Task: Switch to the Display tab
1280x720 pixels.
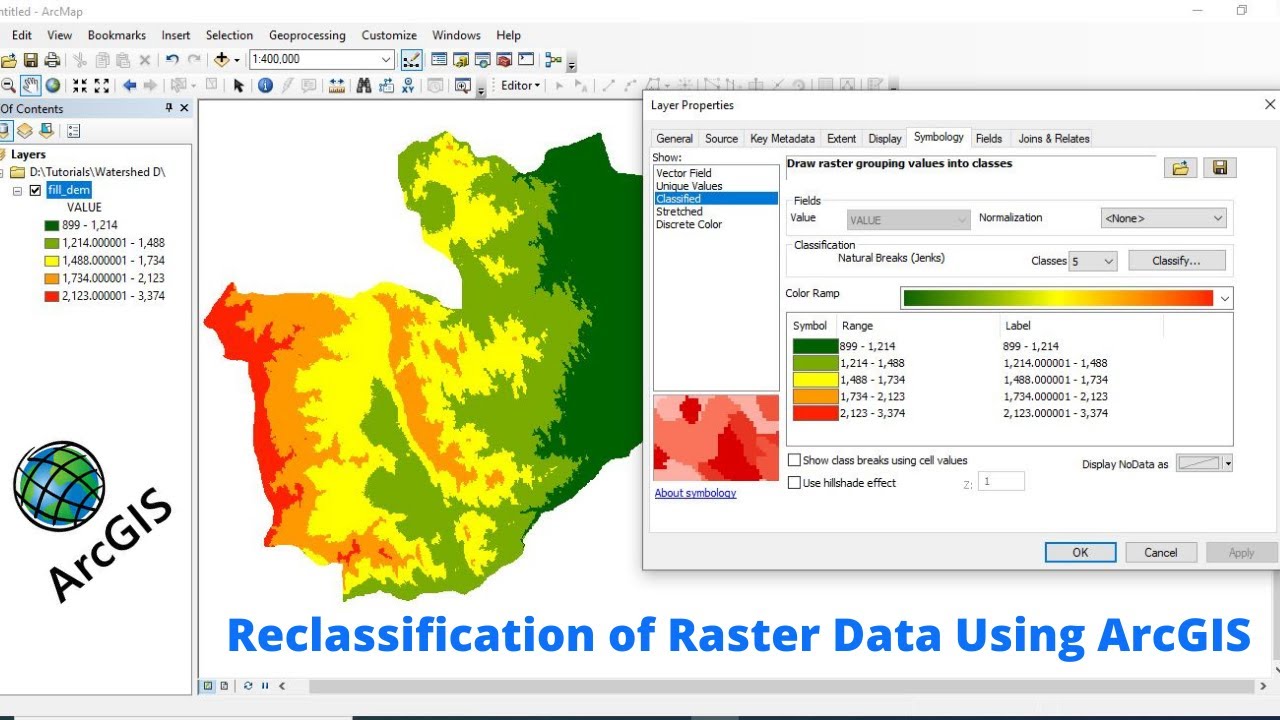Action: tap(885, 138)
